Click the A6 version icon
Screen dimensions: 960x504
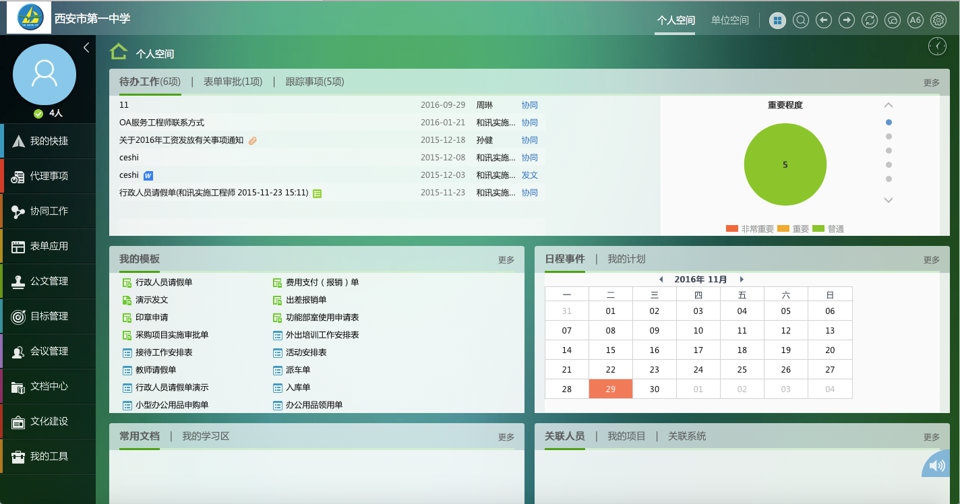(x=915, y=20)
